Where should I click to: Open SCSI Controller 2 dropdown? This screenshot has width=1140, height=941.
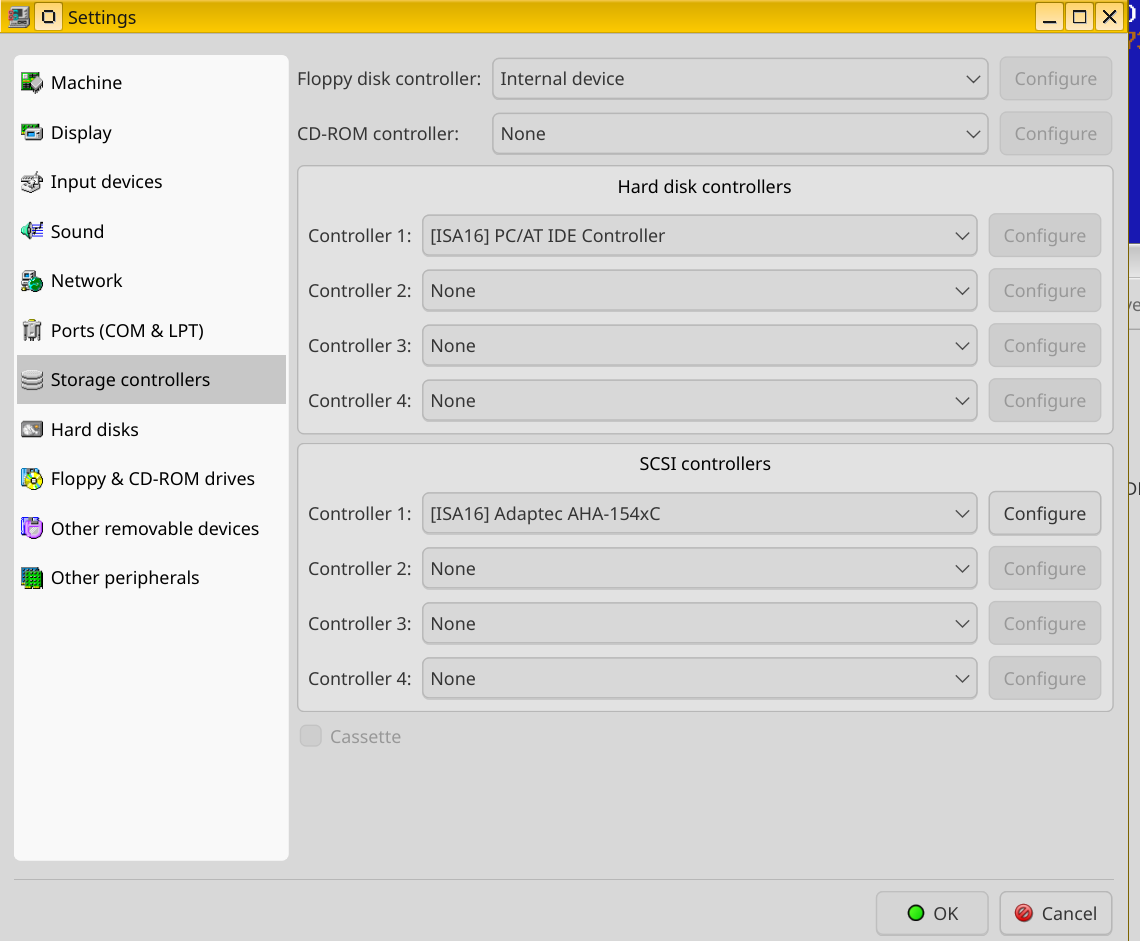pyautogui.click(x=699, y=569)
